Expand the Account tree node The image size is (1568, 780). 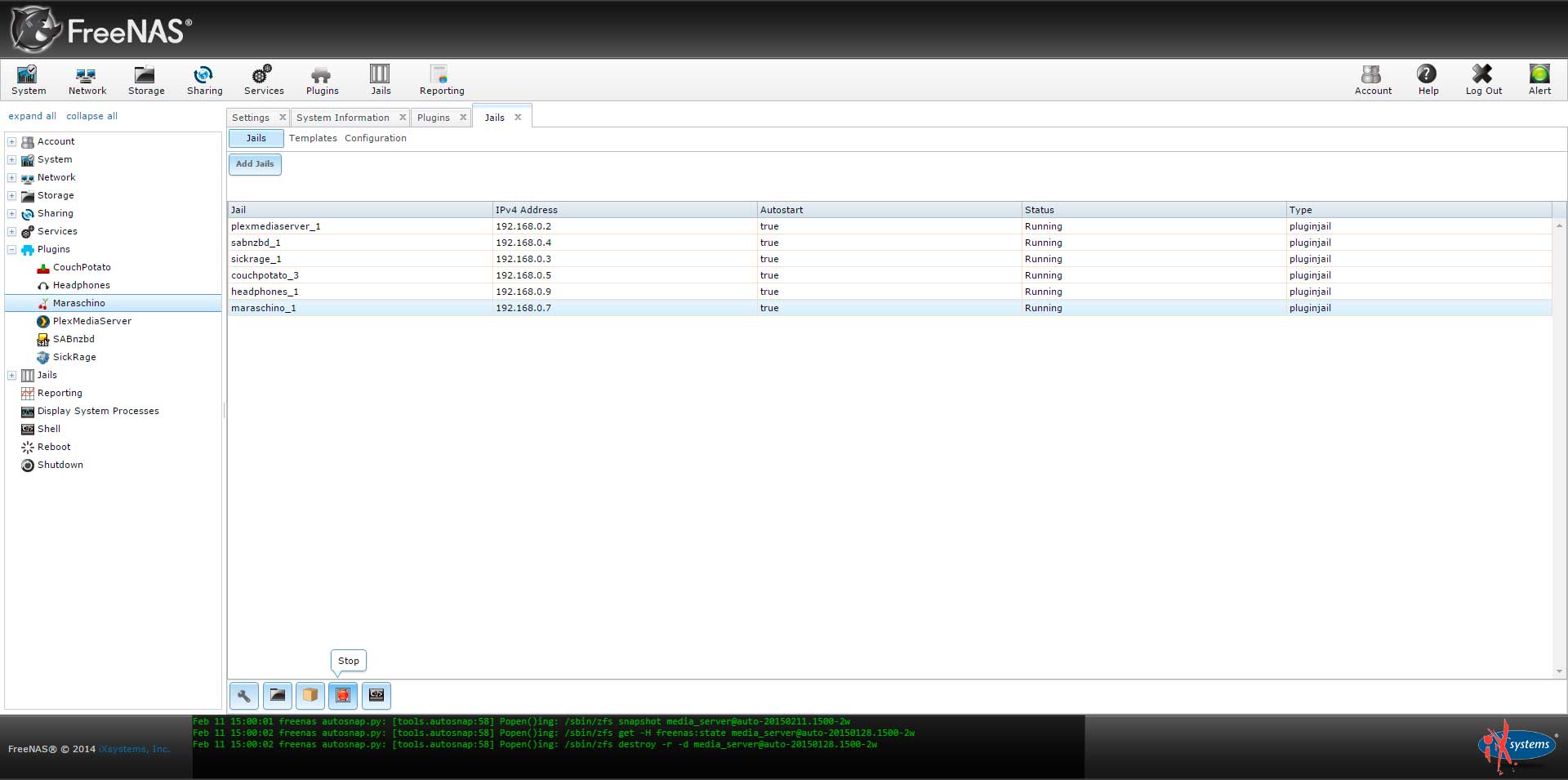coord(12,141)
